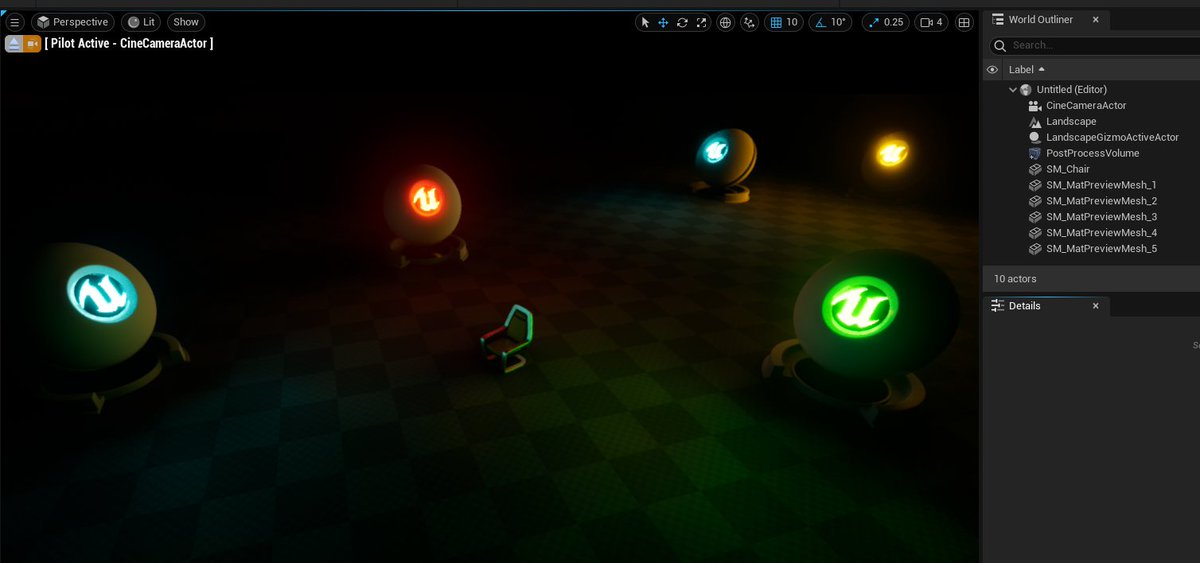Image resolution: width=1200 pixels, height=563 pixels.
Task: Open the Perspective view mode dropdown
Action: tap(73, 22)
